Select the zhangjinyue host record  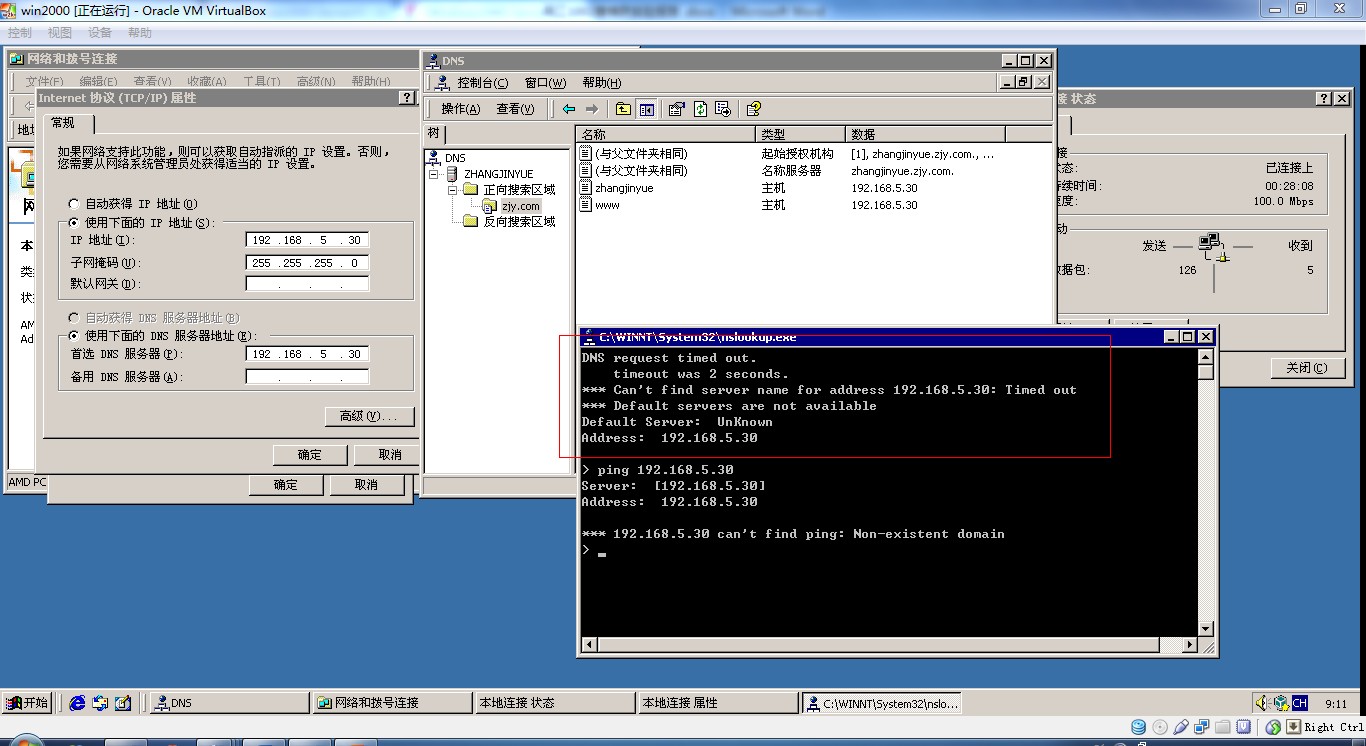[x=624, y=188]
